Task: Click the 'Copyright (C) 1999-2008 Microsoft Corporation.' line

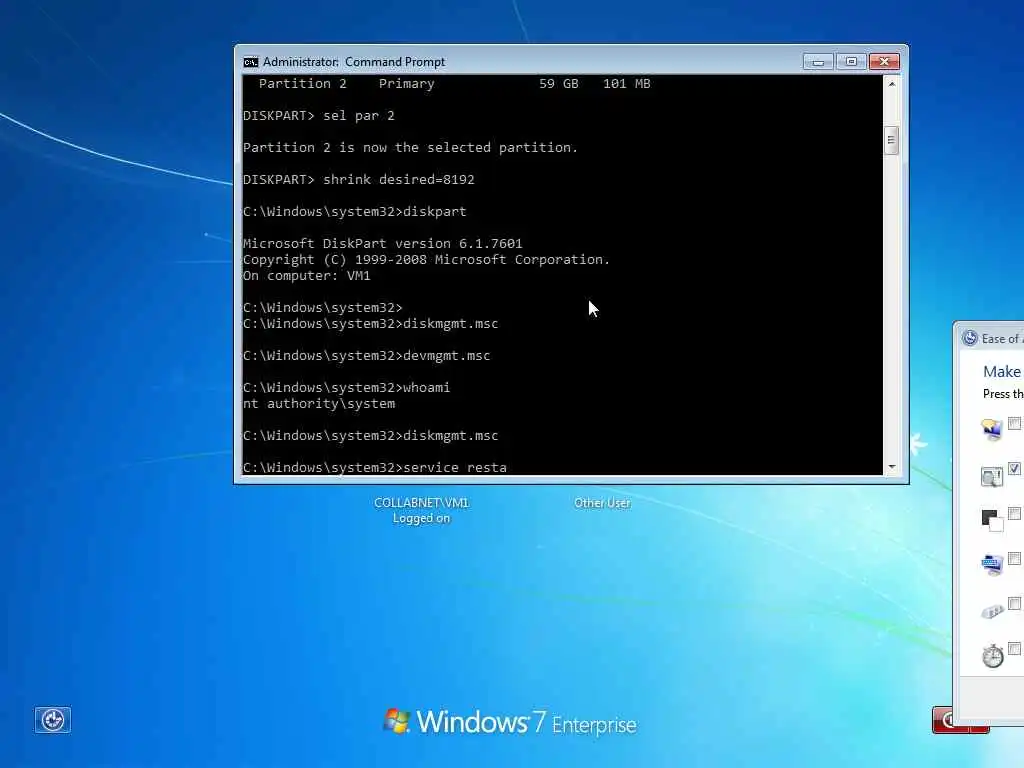Action: point(426,259)
